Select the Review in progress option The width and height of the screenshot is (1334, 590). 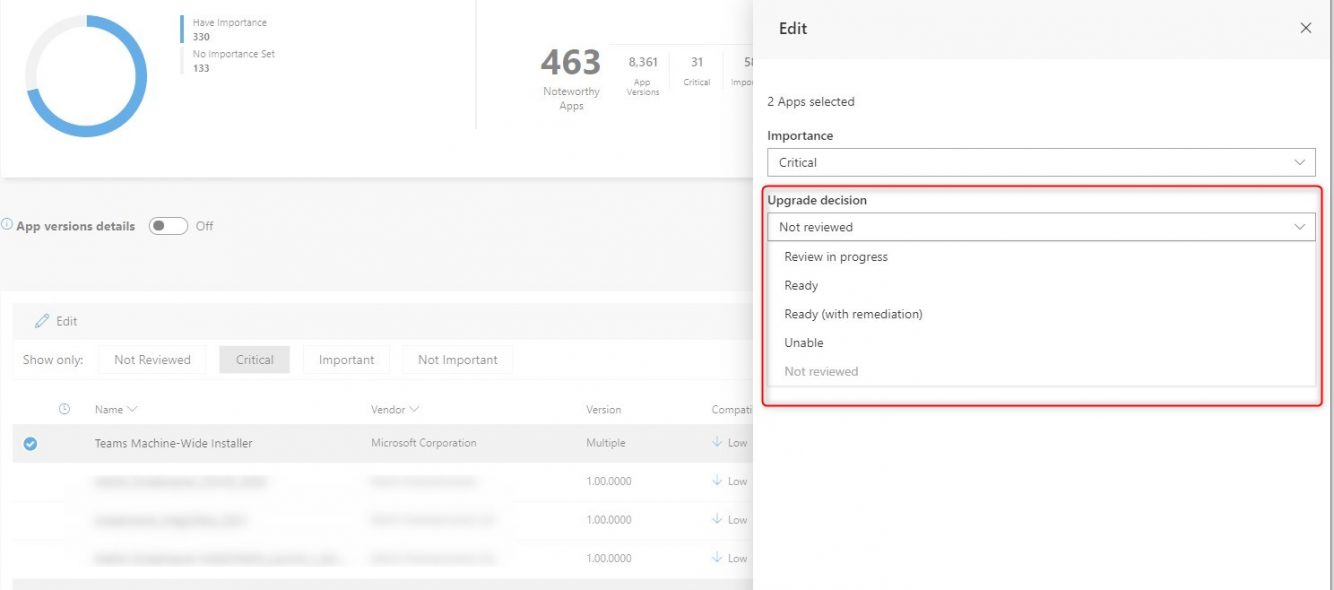(834, 256)
